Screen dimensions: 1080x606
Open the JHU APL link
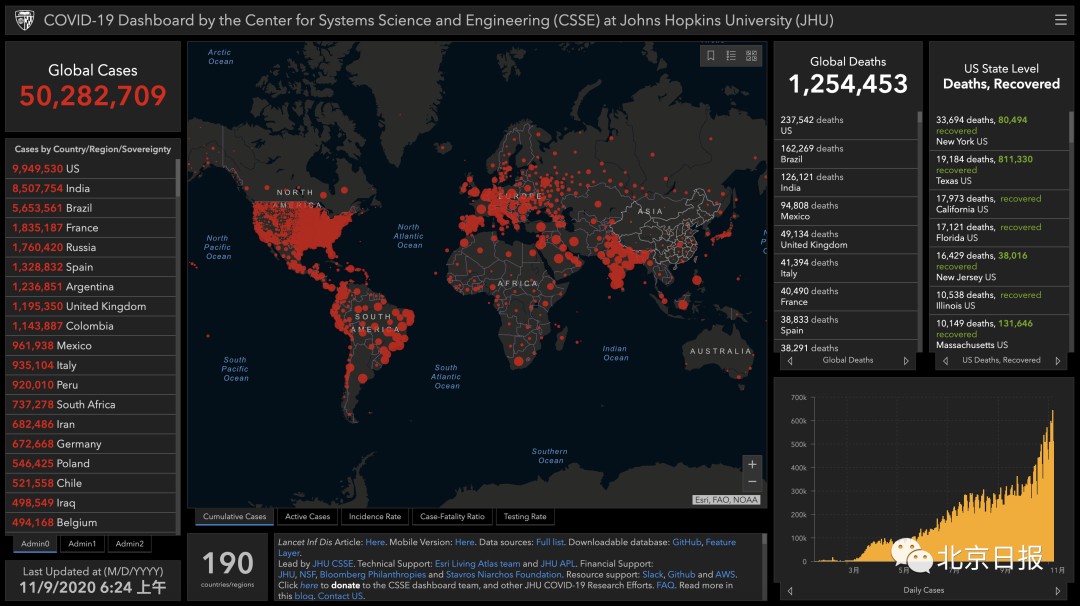[x=558, y=563]
